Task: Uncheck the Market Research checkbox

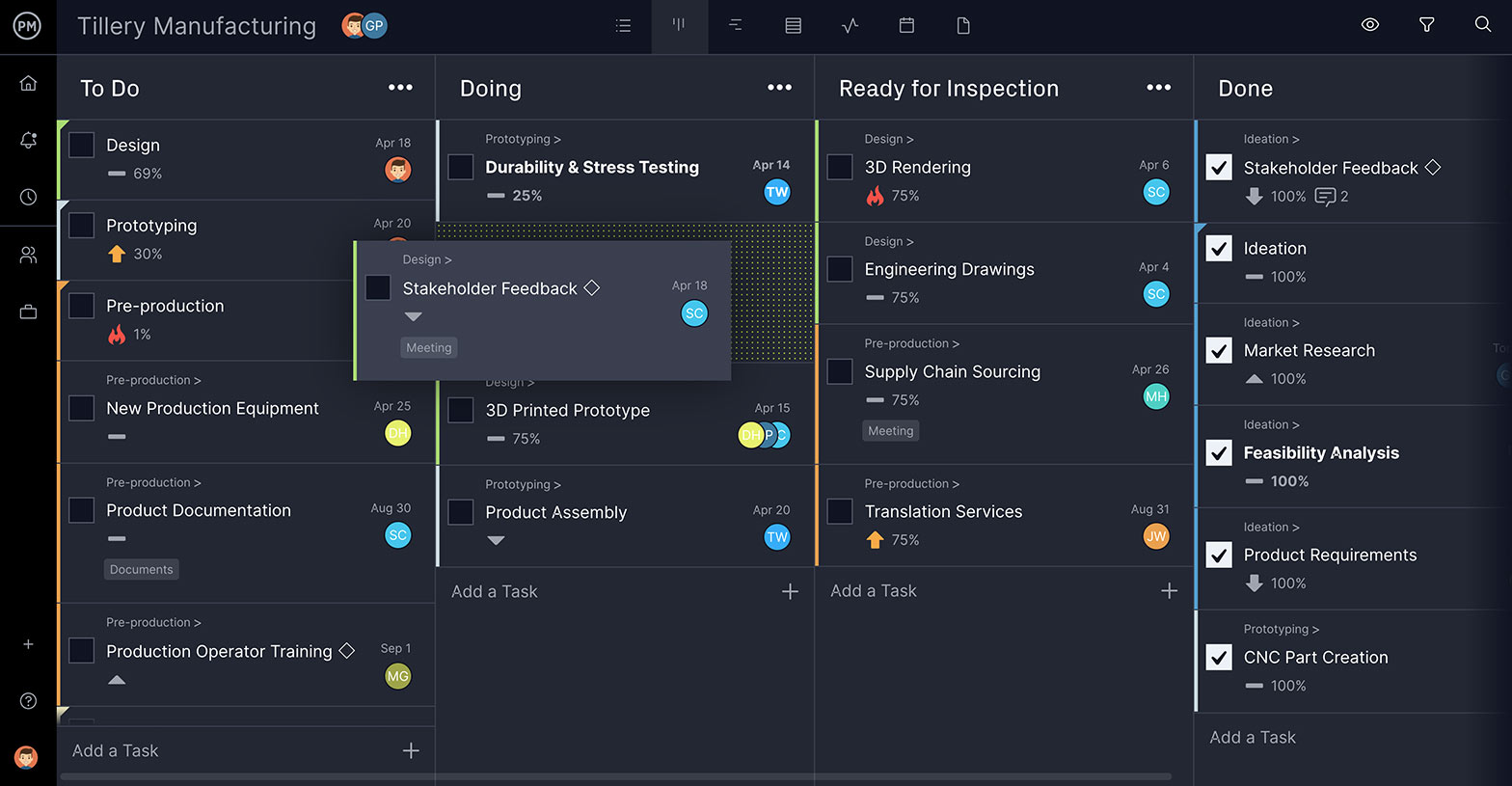Action: point(1219,351)
